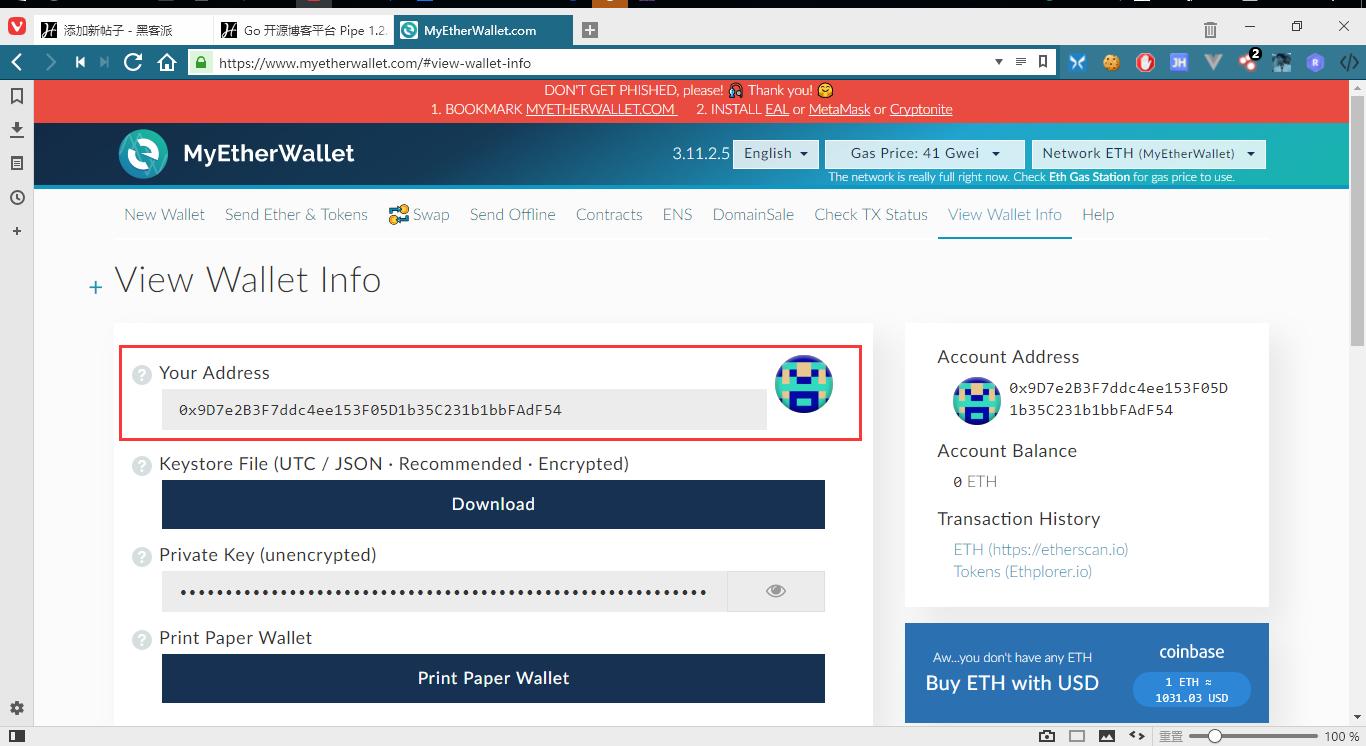Open the English language dropdown
Viewport: 1366px width, 746px height.
(x=776, y=153)
